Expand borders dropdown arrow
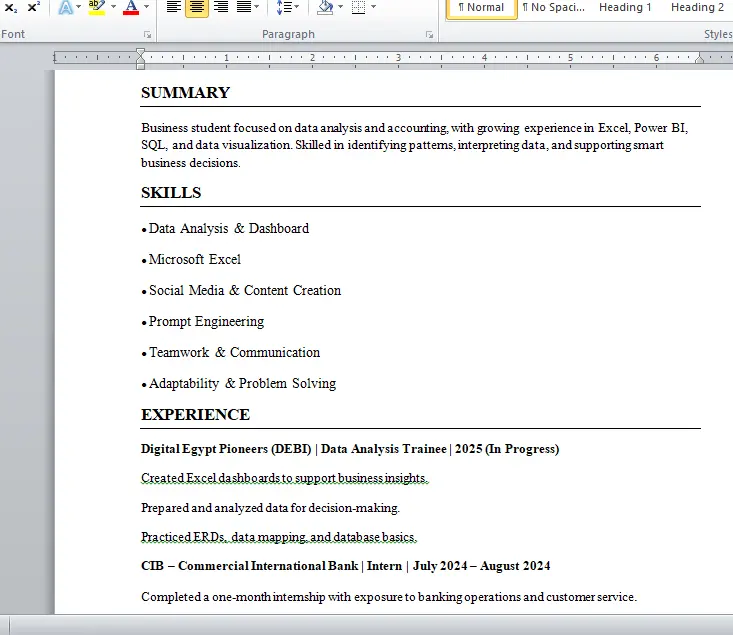 click(x=373, y=7)
